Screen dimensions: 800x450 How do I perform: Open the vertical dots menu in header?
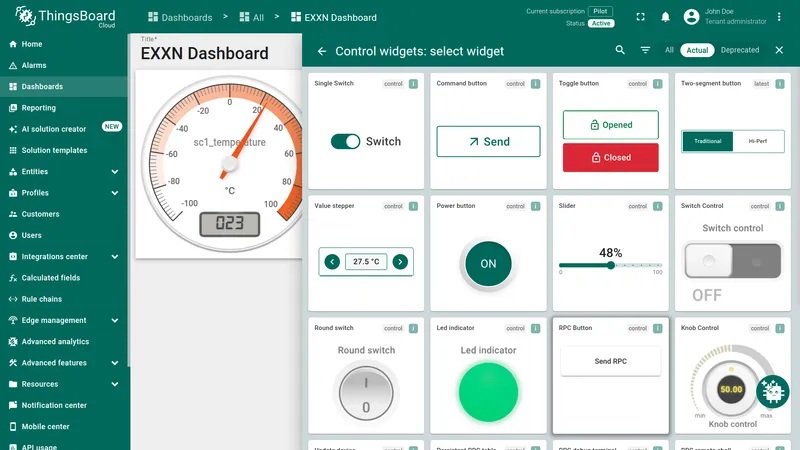click(x=779, y=17)
